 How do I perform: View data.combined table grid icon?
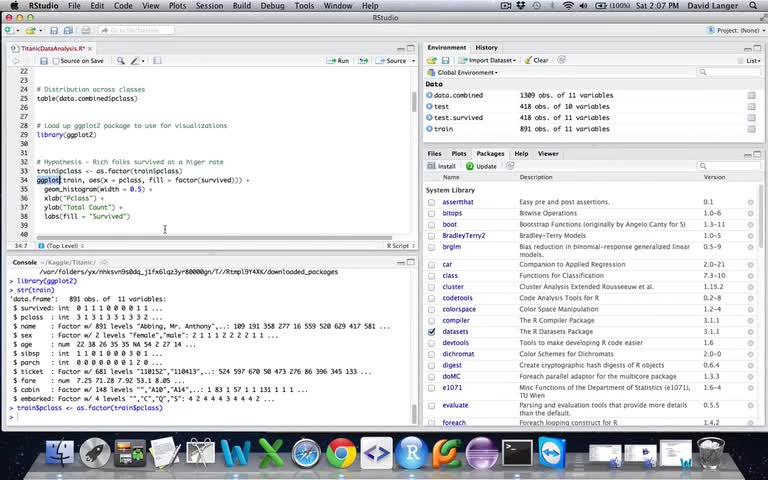coord(751,96)
